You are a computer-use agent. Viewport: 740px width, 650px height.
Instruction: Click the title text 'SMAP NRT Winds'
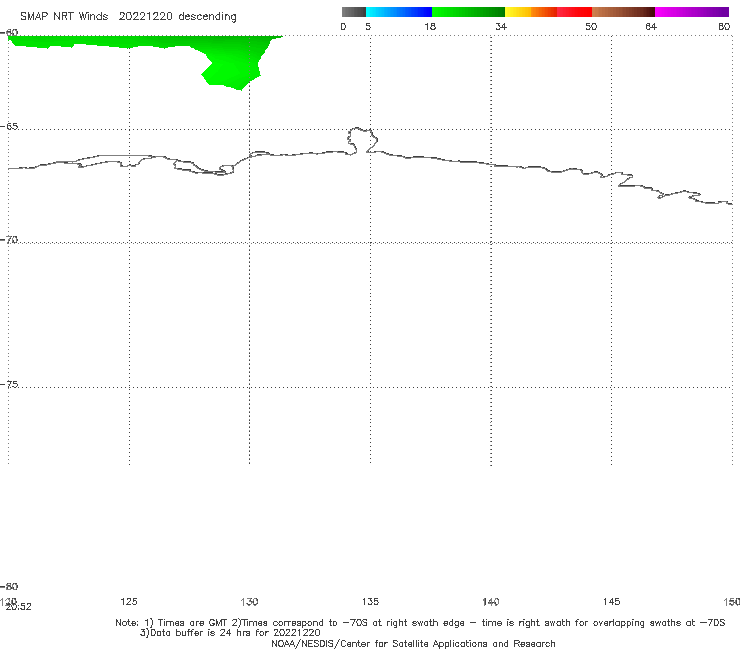(64, 17)
